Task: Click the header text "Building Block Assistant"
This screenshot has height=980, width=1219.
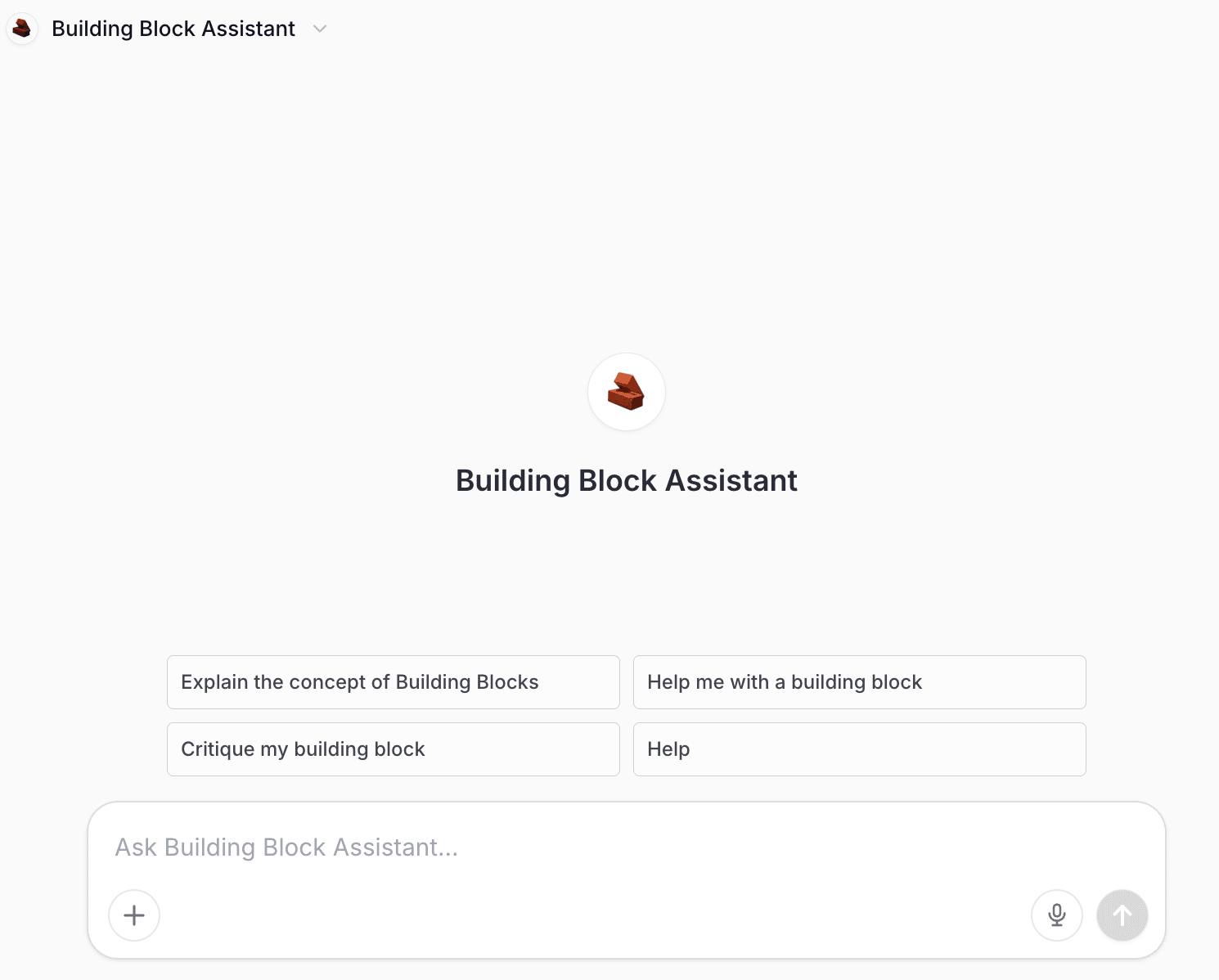Action: [173, 29]
